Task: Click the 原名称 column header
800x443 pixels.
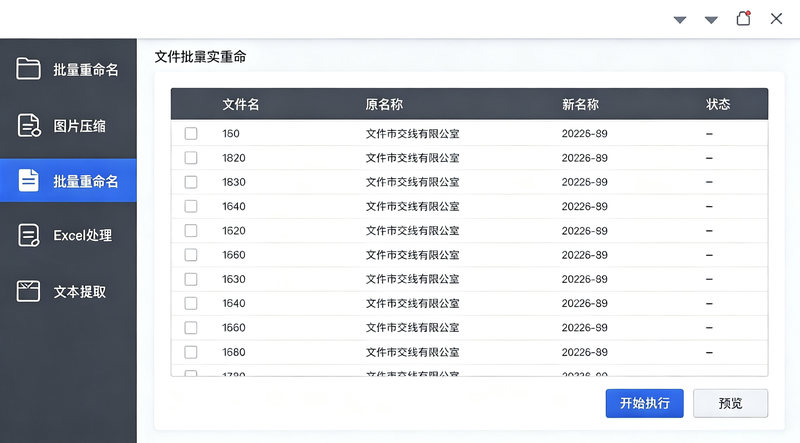Action: click(384, 105)
